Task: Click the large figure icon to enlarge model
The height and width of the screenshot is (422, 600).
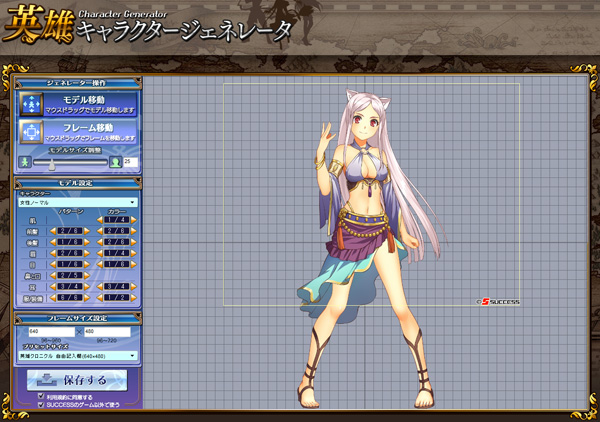Action: 115,162
